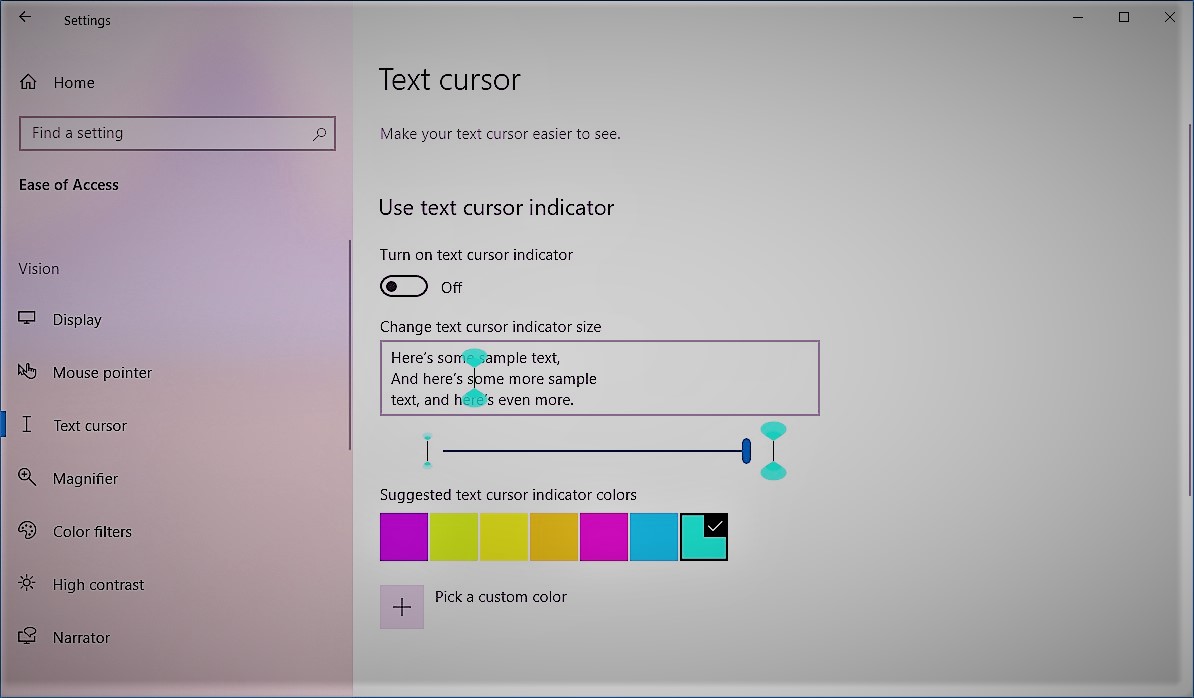Viewport: 1194px width, 698px height.
Task: Click the Text cursor I-beam icon
Action: click(x=27, y=425)
